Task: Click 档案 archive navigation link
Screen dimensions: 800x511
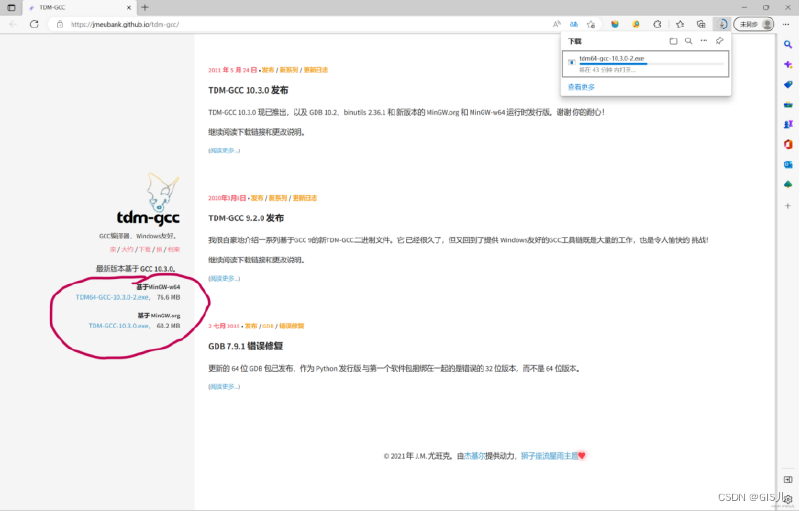Action: point(174,249)
